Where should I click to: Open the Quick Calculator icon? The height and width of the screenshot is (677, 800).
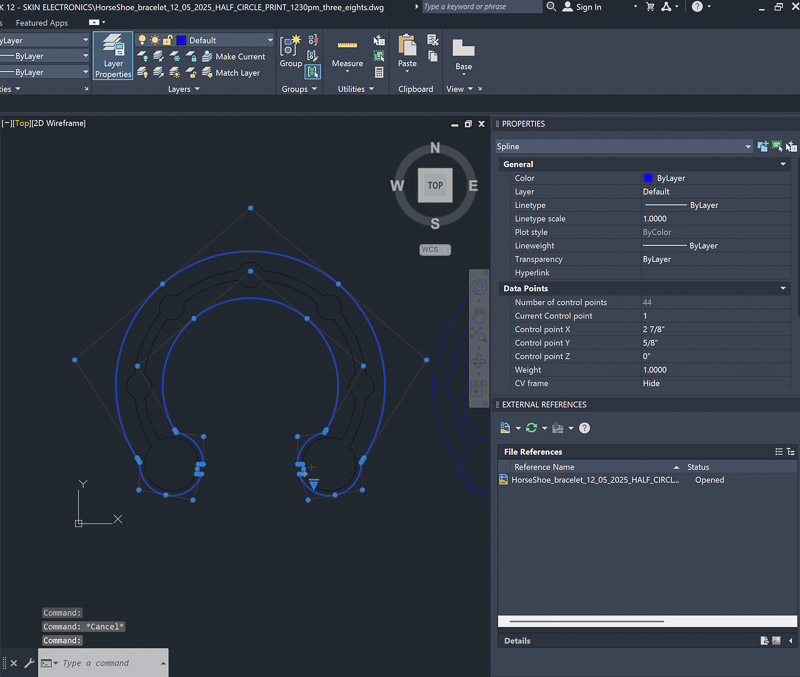pos(379,73)
